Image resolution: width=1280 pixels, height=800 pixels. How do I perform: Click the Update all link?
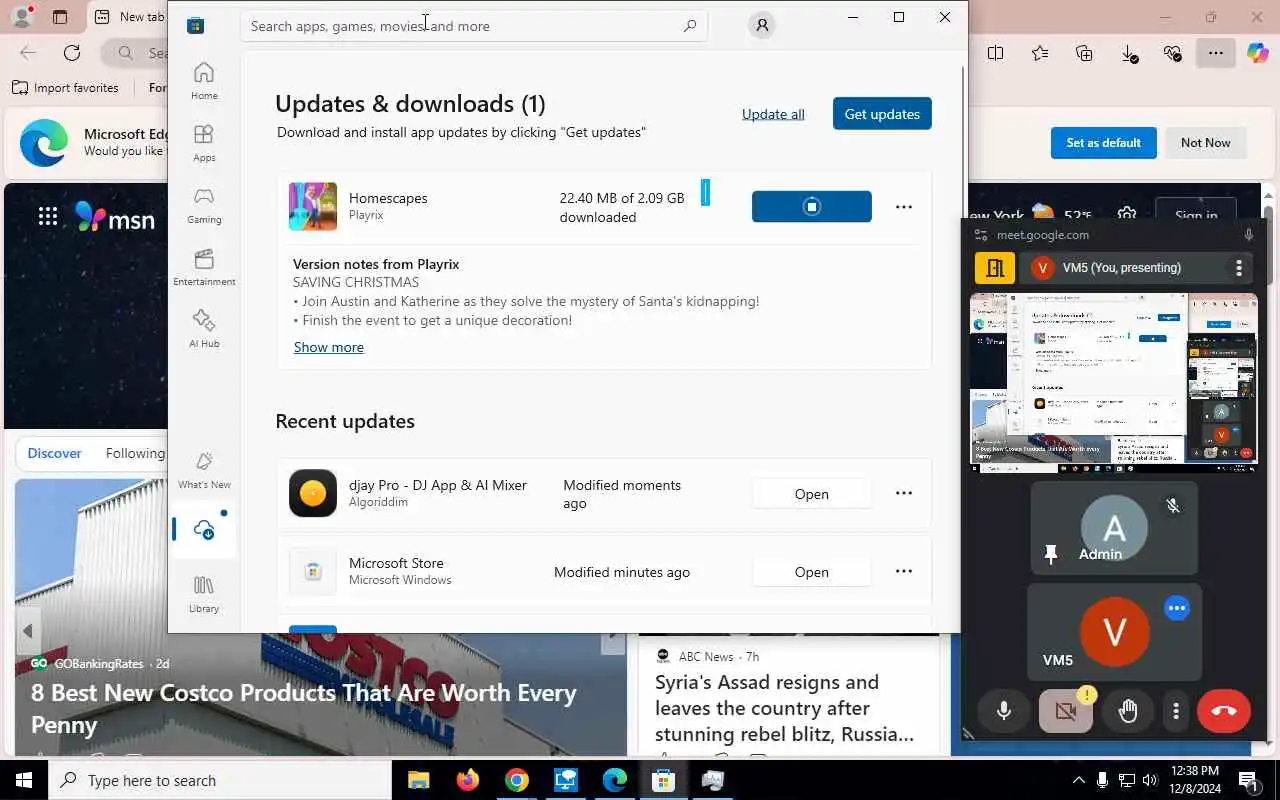[x=773, y=114]
